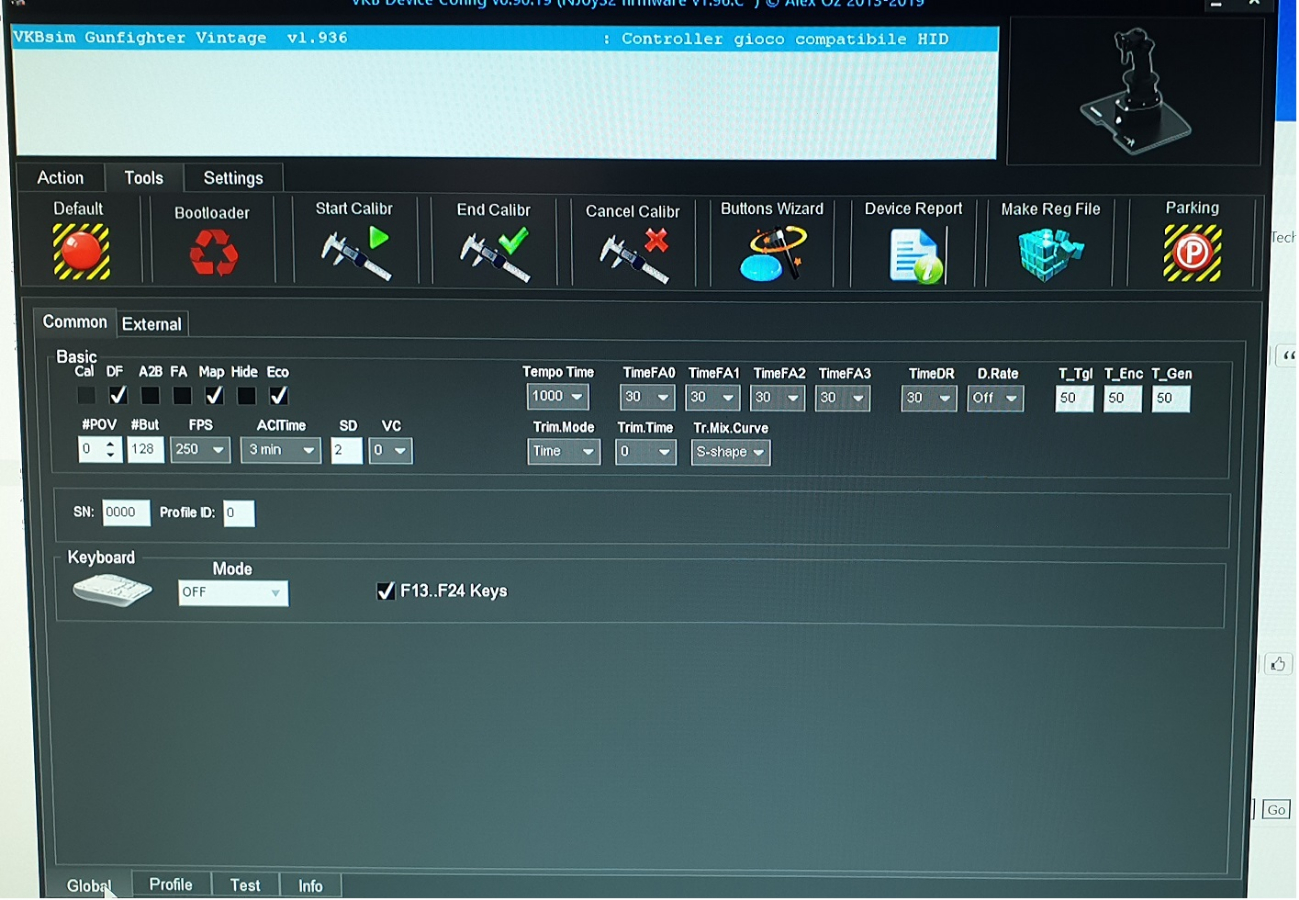The image size is (1299, 900).
Task: Open the Tempo Time dropdown
Action: (x=558, y=397)
